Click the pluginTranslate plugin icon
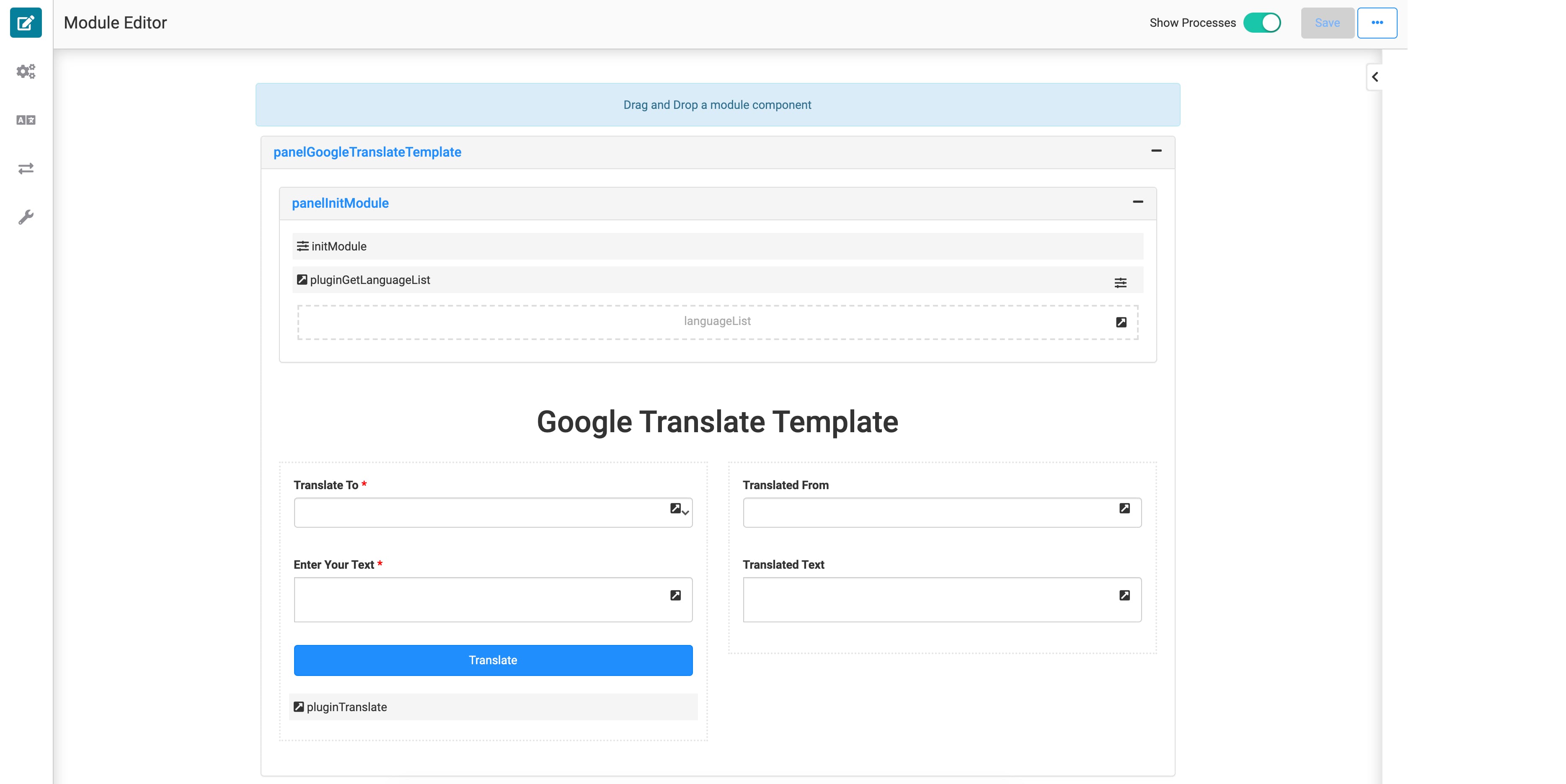1566x784 pixels. point(298,707)
